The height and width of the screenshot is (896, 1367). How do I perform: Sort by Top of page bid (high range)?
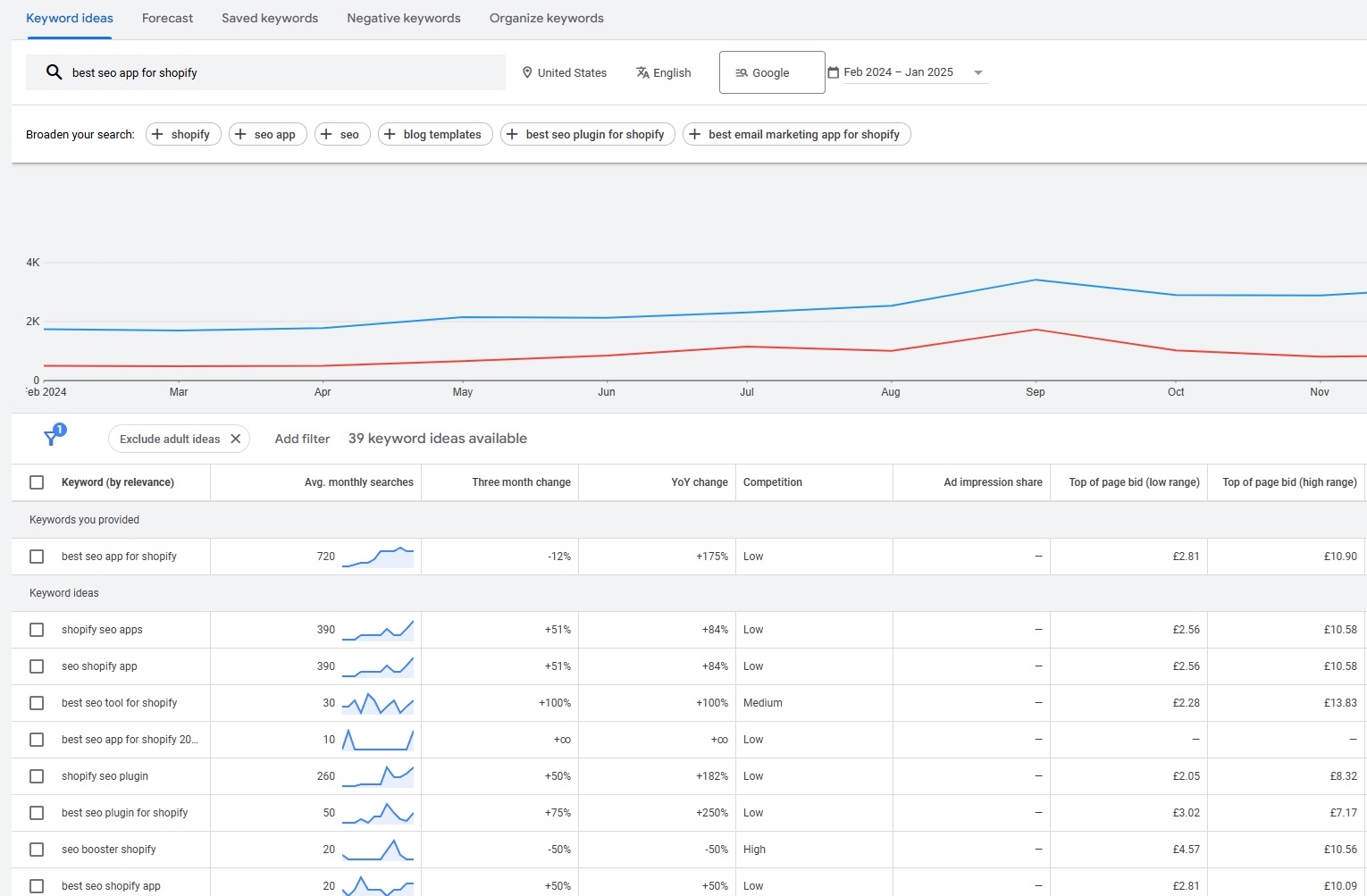[1289, 482]
